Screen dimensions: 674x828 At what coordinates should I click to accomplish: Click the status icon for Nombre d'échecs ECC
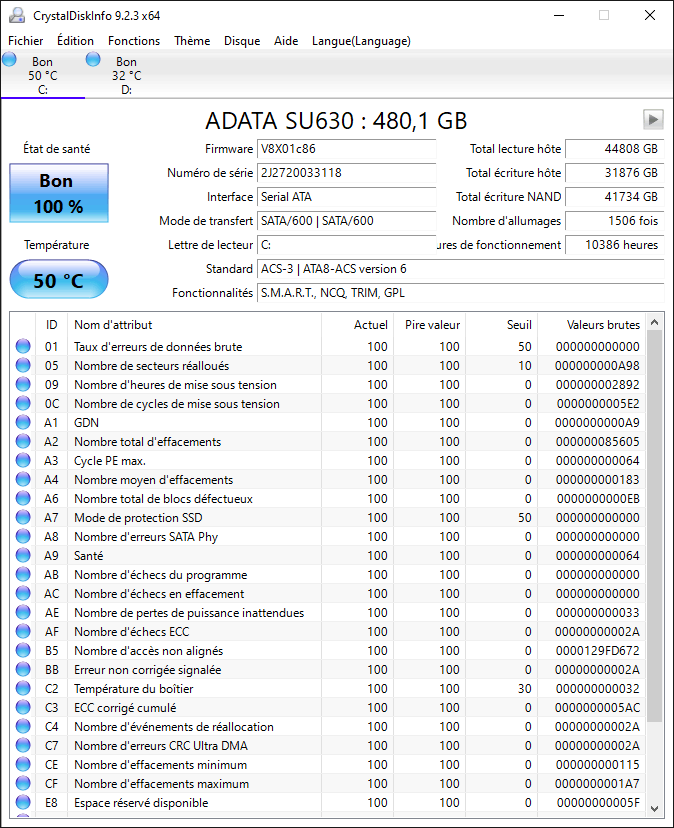23,631
